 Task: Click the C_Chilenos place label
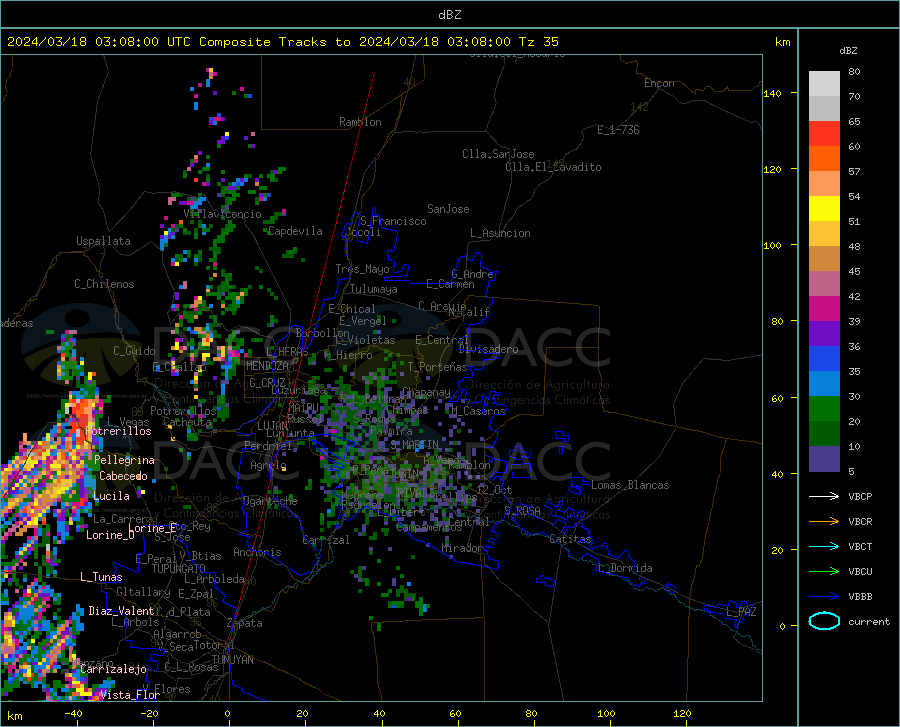pos(104,284)
